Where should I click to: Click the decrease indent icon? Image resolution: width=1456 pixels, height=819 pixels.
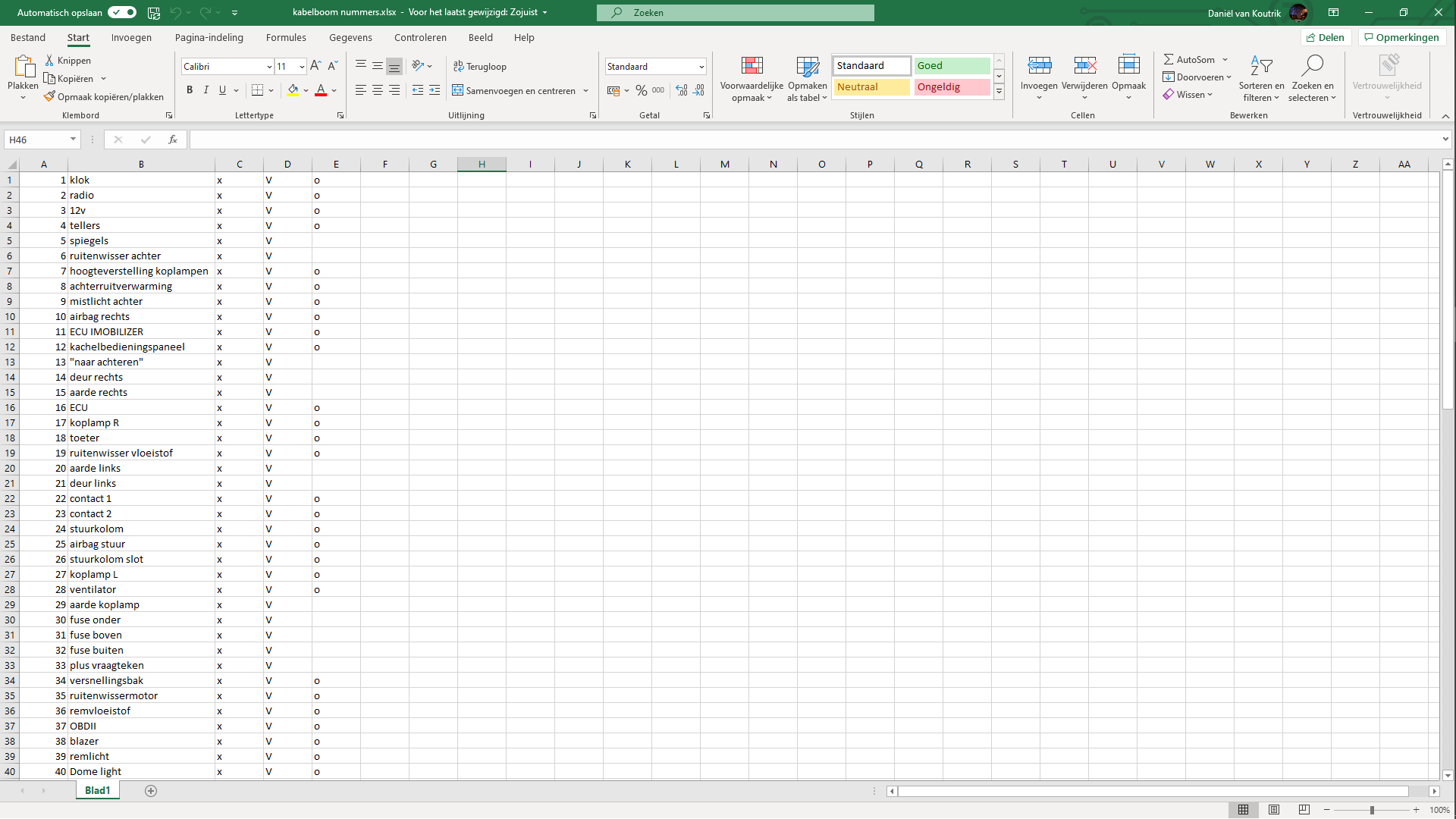coord(418,90)
